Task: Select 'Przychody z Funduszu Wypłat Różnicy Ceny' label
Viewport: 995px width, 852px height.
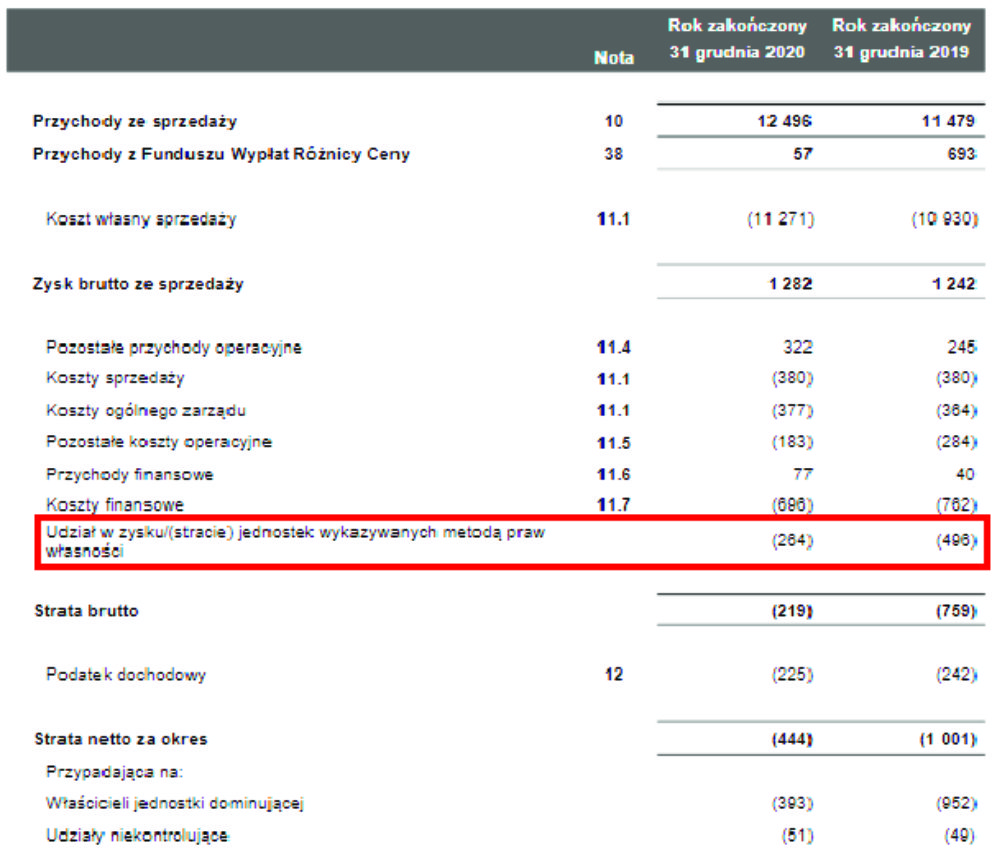Action: (x=221, y=154)
